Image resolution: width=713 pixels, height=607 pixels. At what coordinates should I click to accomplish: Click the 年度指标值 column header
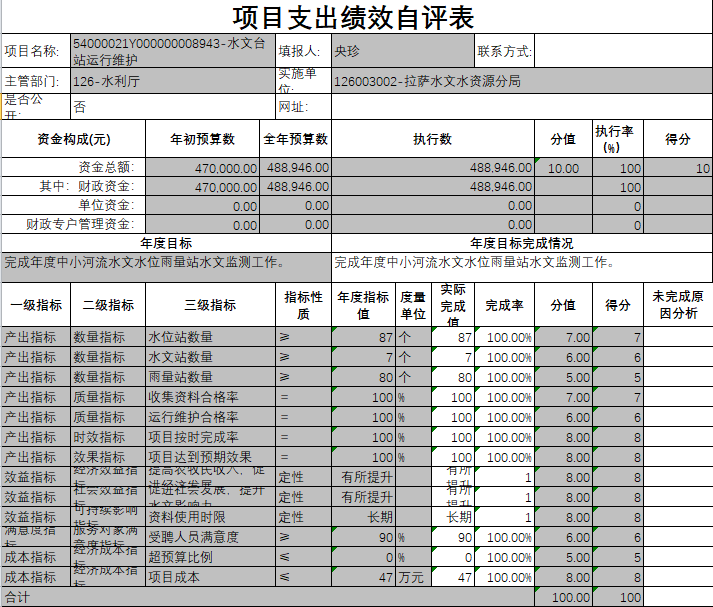364,305
